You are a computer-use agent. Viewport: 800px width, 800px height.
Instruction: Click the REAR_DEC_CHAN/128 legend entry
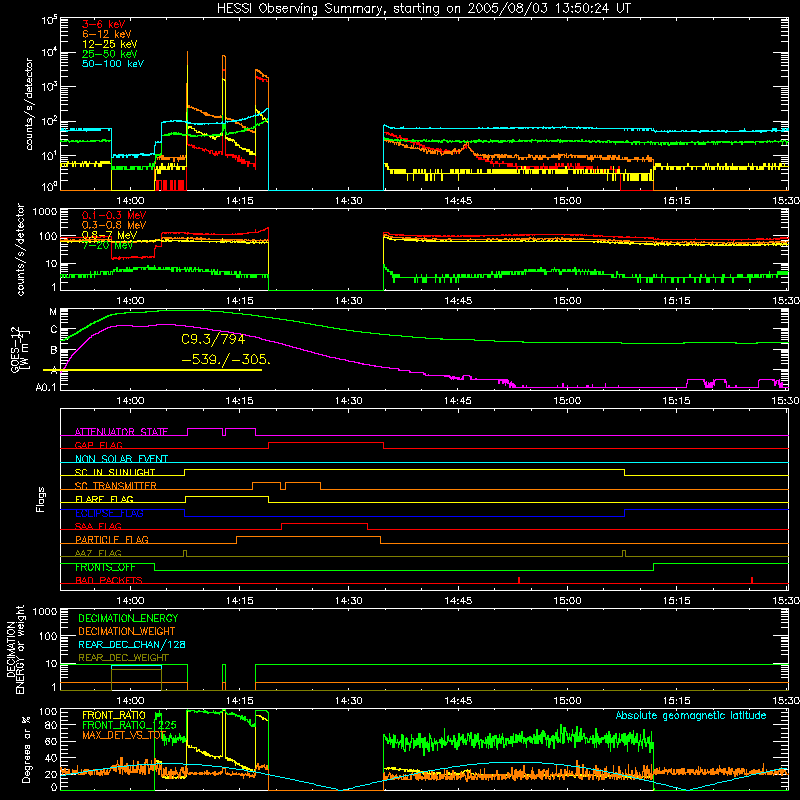[132, 644]
